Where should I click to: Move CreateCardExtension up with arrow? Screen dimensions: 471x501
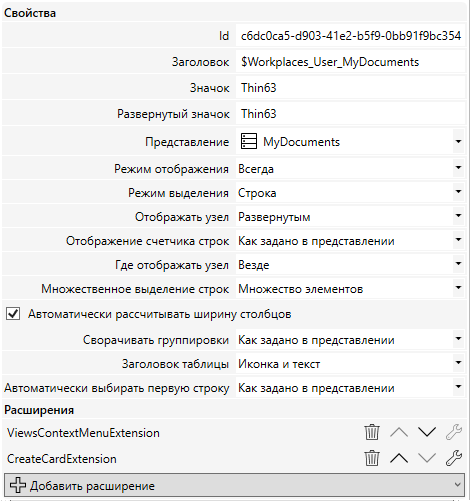coord(399,458)
